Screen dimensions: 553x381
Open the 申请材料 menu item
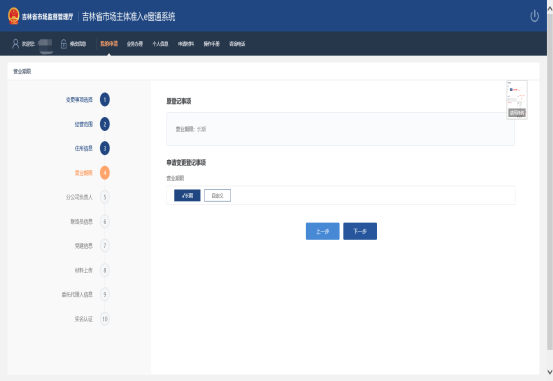186,44
